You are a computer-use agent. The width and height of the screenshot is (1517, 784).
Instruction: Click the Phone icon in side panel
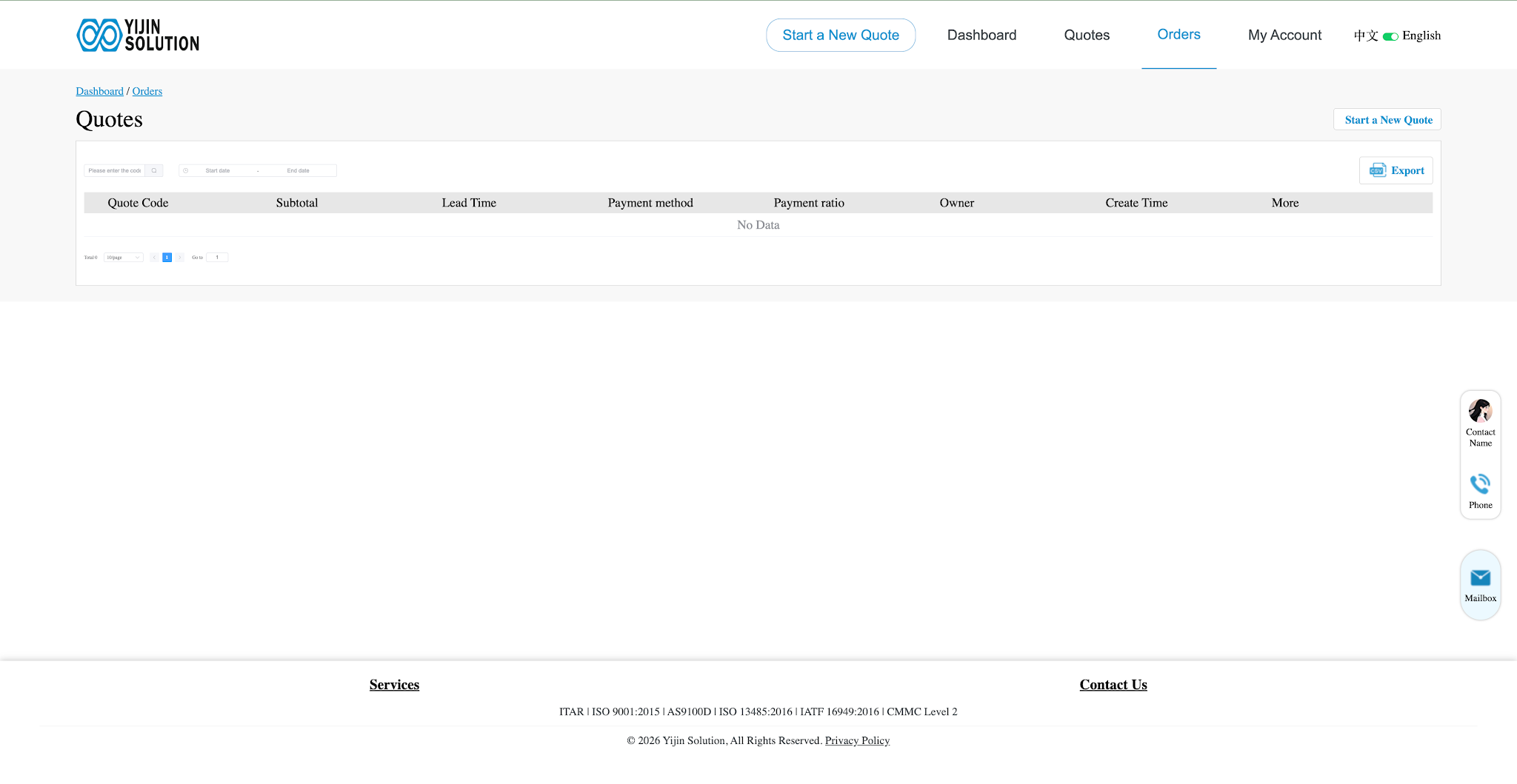[x=1480, y=484]
